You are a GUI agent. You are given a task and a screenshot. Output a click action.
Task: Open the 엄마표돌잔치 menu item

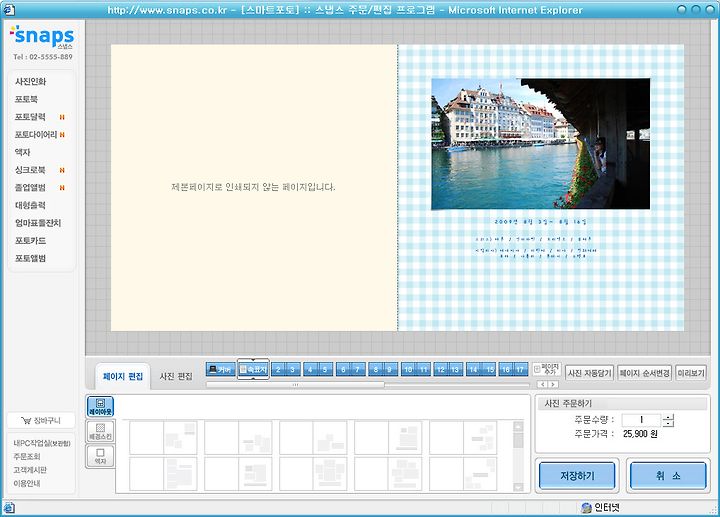click(38, 223)
